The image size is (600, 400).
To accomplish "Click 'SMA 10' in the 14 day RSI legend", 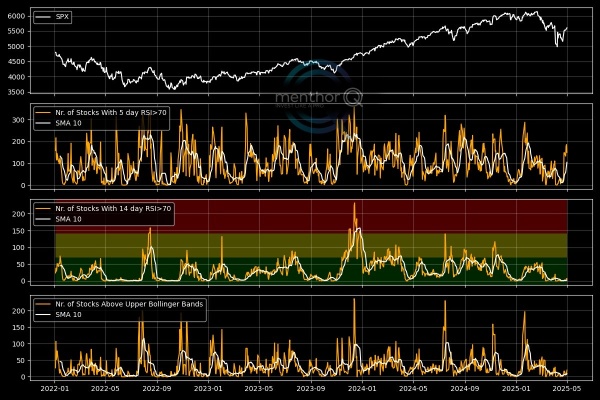I will [68, 219].
